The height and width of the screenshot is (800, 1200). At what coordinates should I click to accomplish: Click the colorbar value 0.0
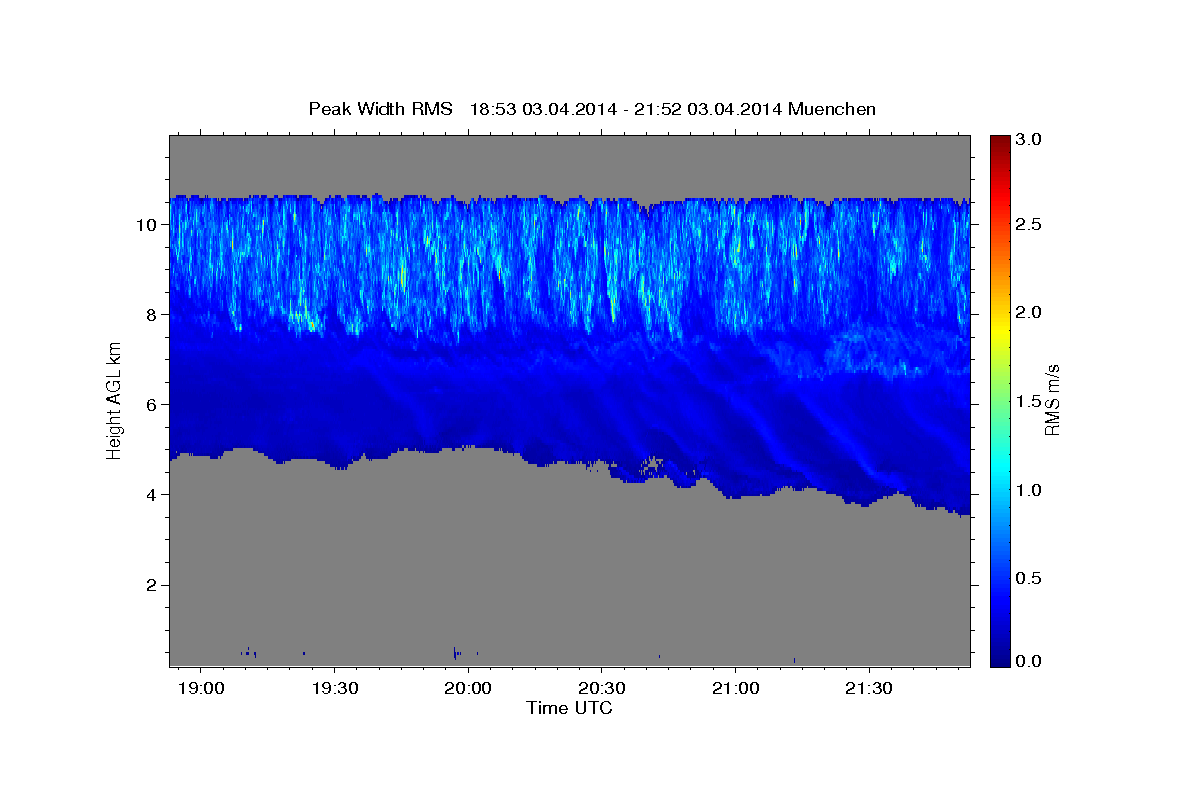click(x=1028, y=660)
